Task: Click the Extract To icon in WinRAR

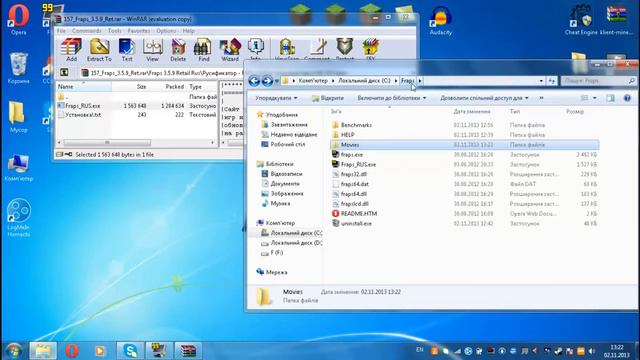Action: (x=99, y=49)
